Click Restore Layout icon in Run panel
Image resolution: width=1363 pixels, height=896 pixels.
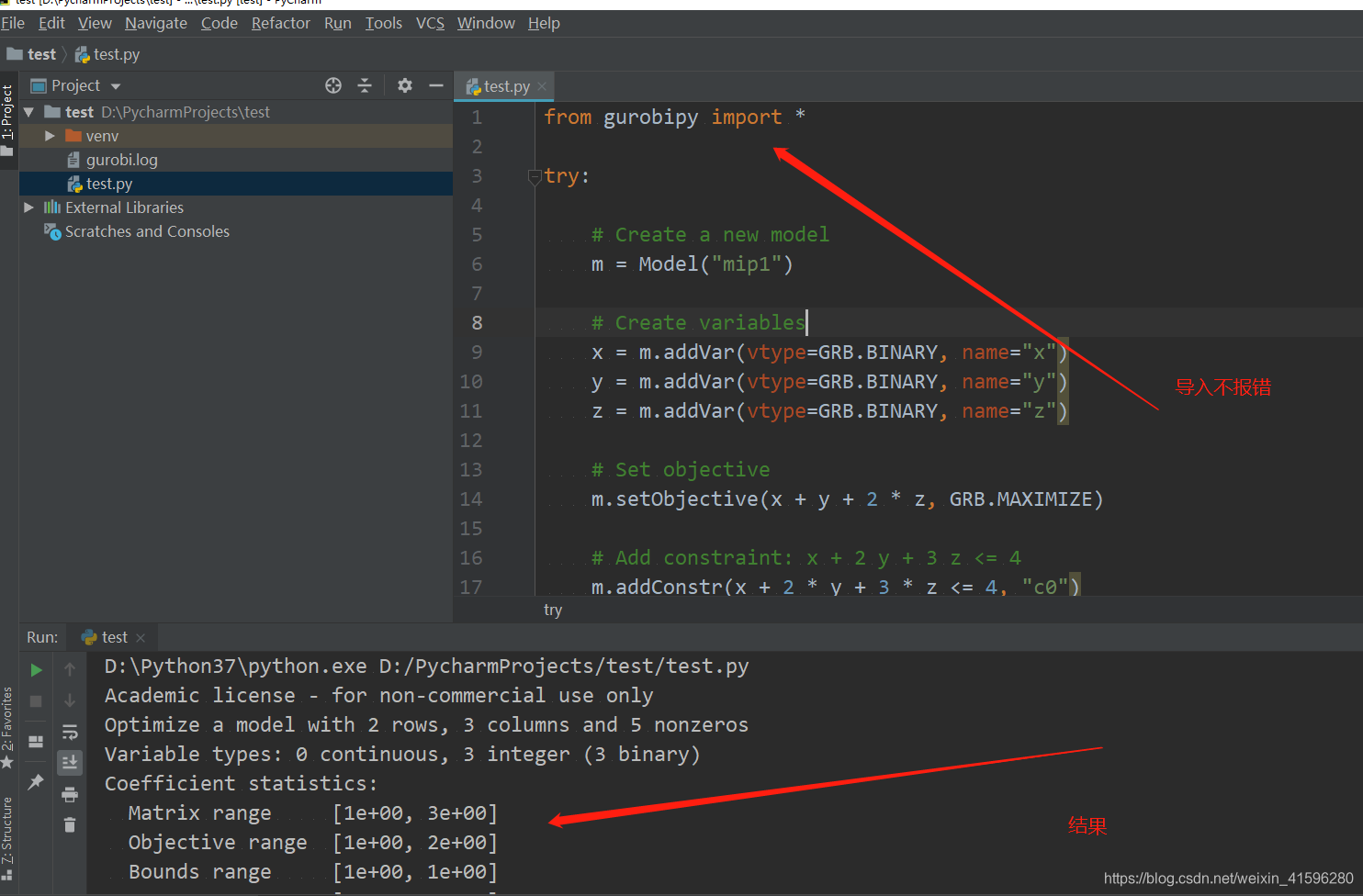pyautogui.click(x=36, y=742)
